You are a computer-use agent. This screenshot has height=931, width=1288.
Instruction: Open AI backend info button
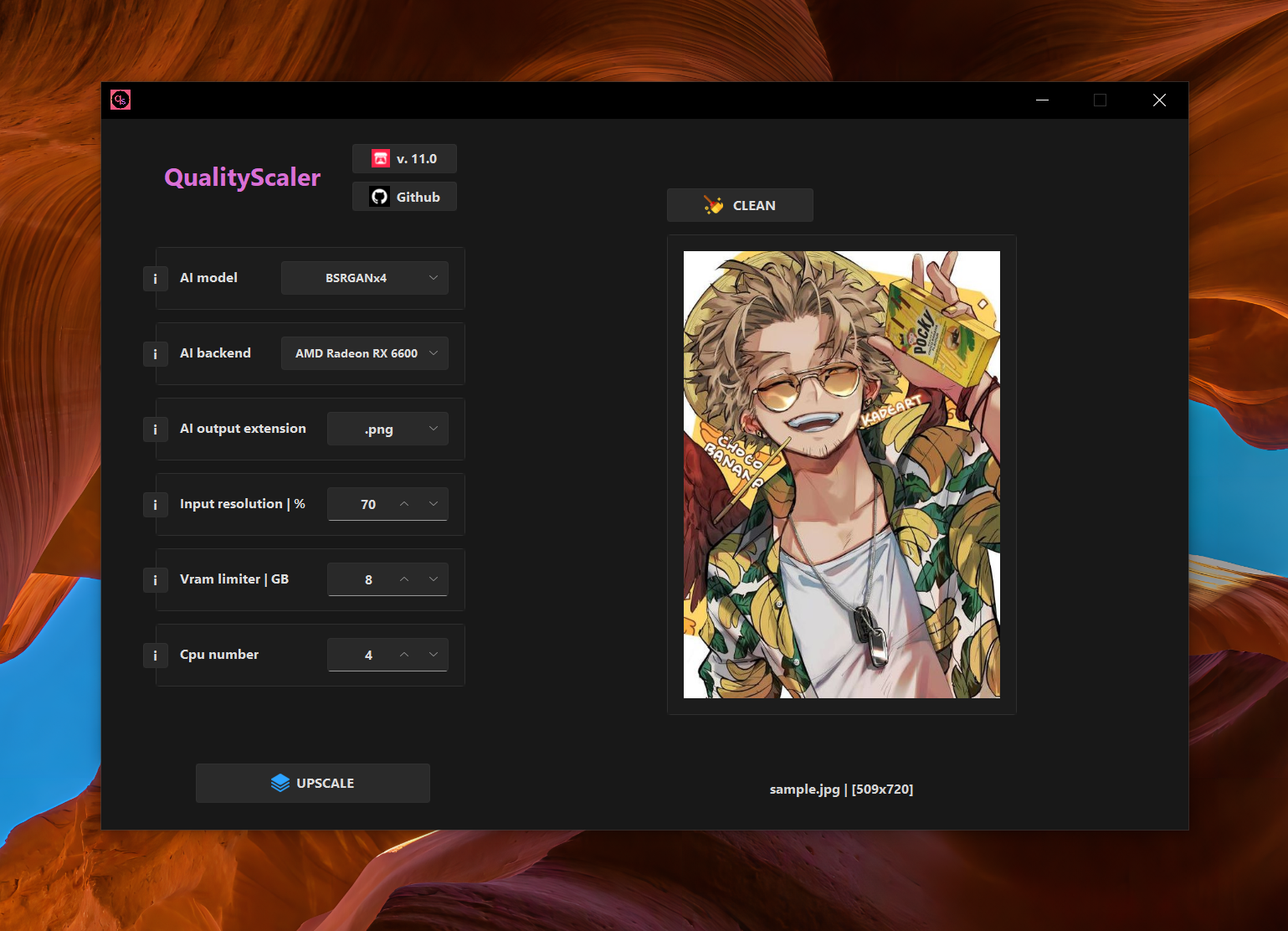[x=156, y=354]
